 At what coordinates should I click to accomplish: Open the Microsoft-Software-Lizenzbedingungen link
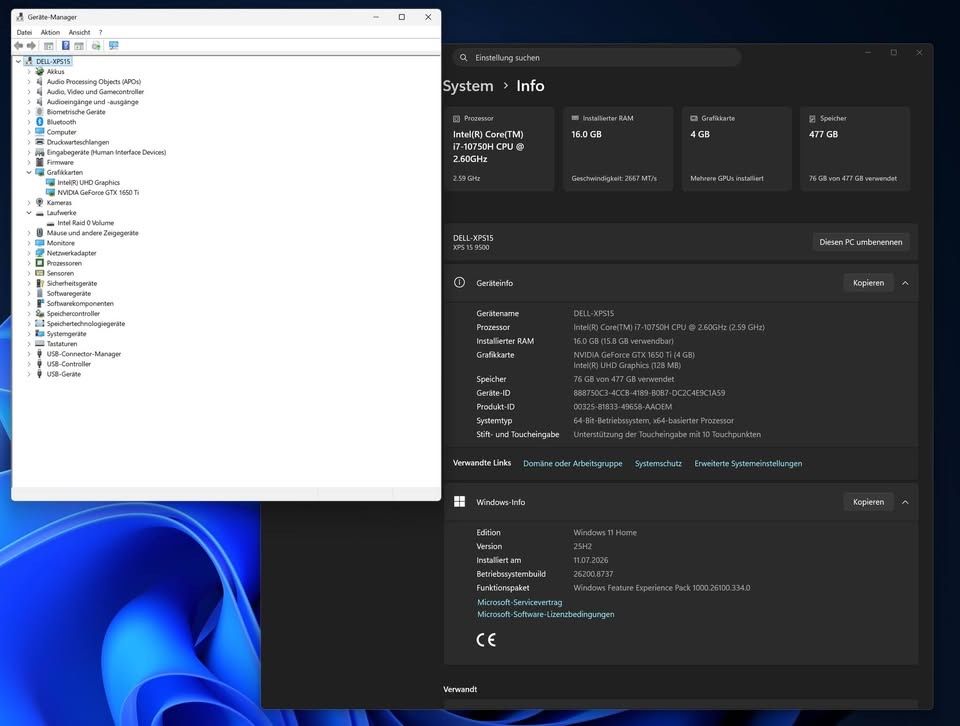(x=546, y=614)
